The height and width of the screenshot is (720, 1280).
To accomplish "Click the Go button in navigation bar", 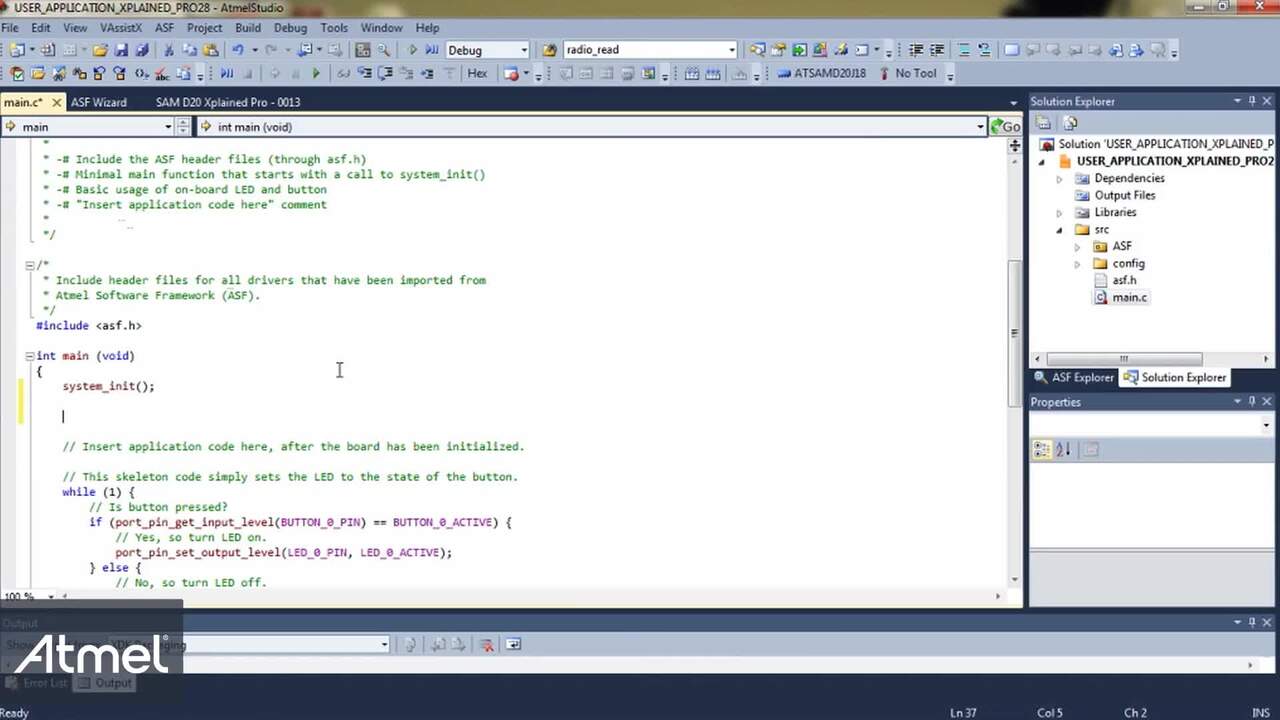I will point(1005,127).
